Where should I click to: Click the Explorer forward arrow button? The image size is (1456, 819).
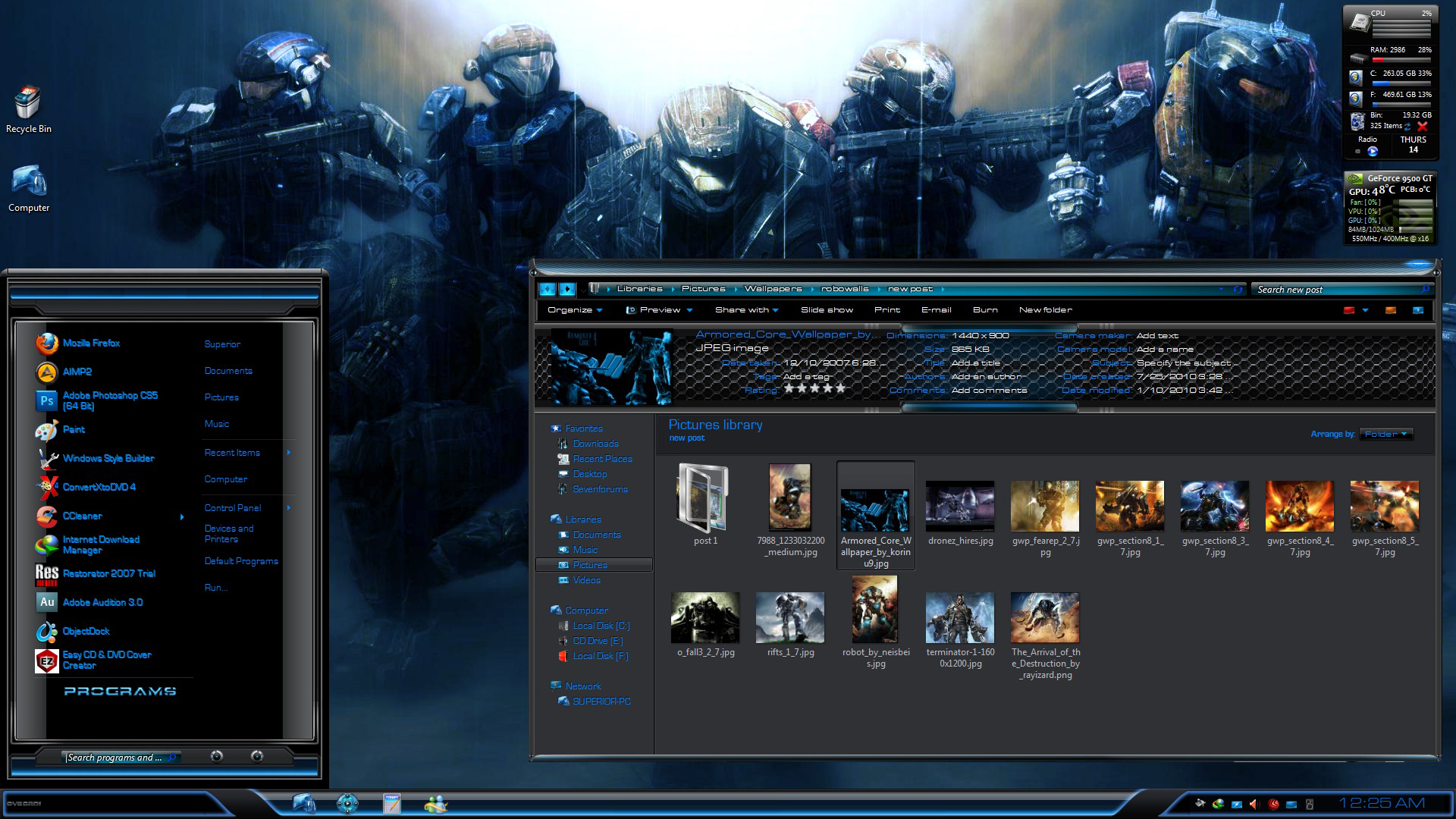click(566, 289)
